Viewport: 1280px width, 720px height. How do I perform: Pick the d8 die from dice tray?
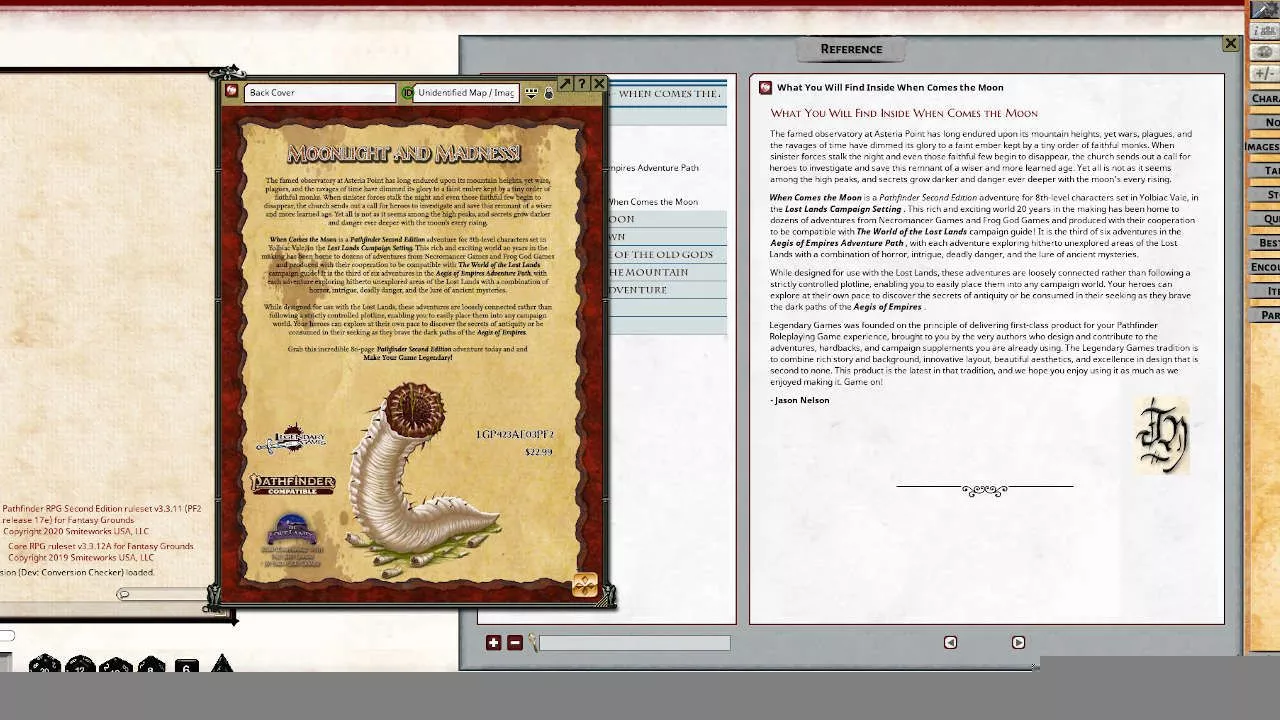pos(151,664)
